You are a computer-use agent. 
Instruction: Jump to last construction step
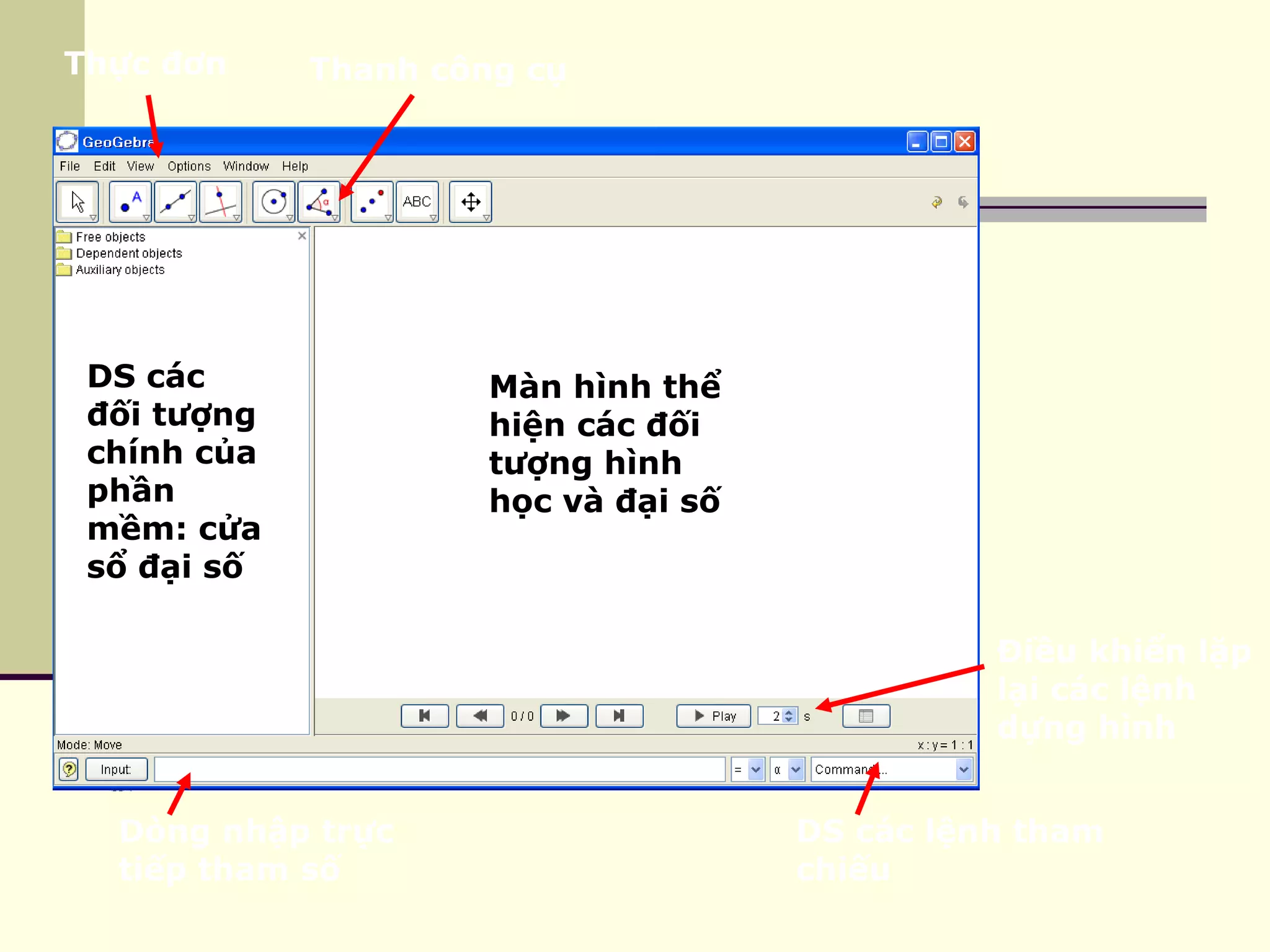[619, 716]
